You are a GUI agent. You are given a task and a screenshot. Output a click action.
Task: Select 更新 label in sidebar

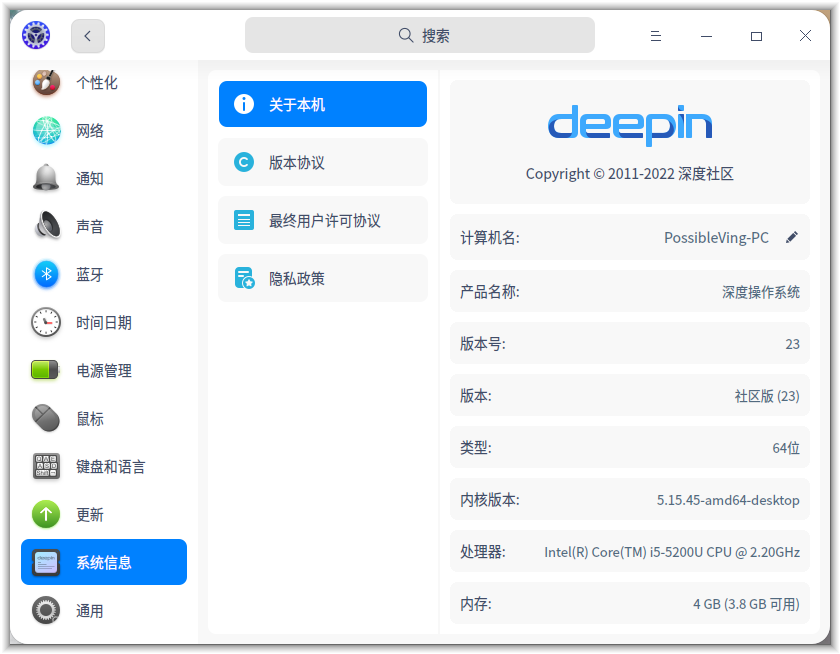[x=90, y=514]
